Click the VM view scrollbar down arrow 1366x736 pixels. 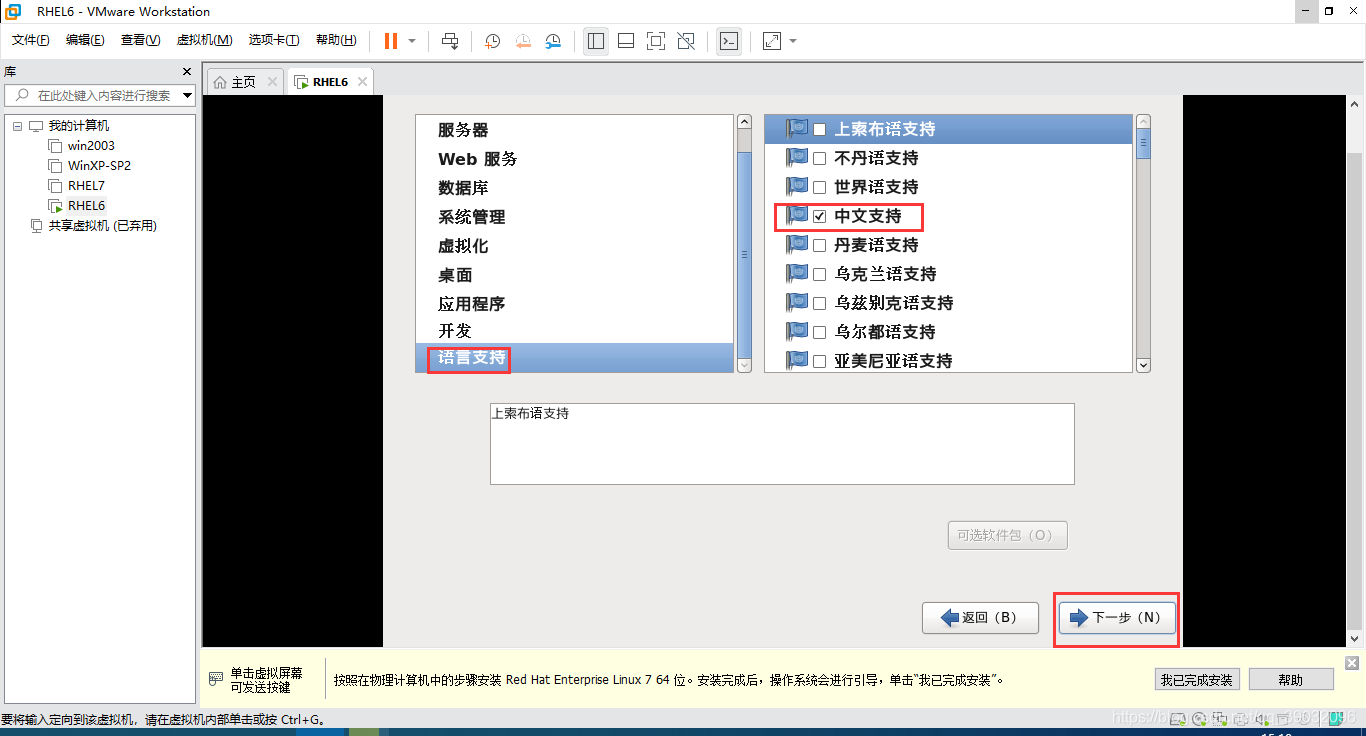[1355, 638]
